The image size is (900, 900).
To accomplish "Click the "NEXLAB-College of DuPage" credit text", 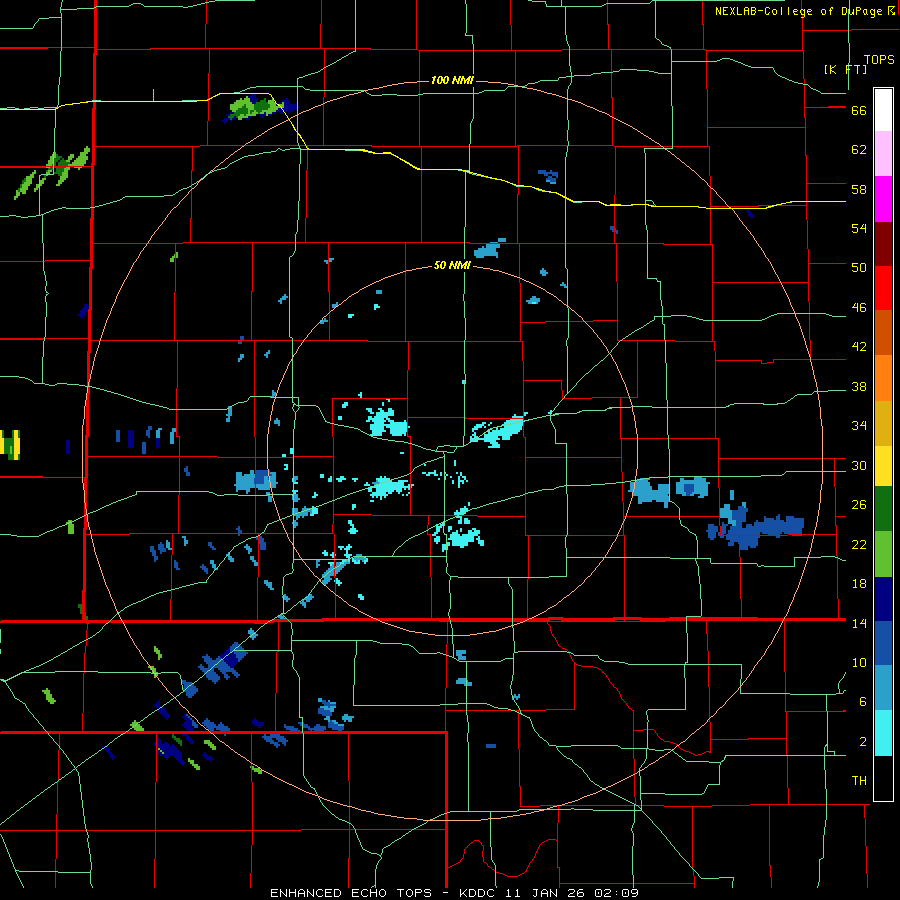I will click(798, 11).
